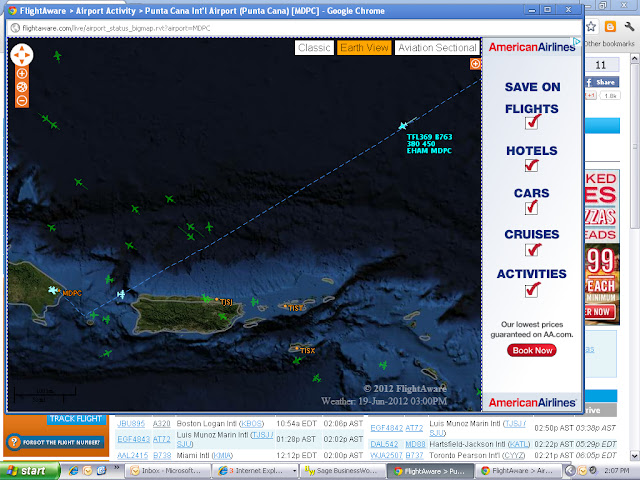
Task: Select the Earth View map tab
Action: click(364, 48)
